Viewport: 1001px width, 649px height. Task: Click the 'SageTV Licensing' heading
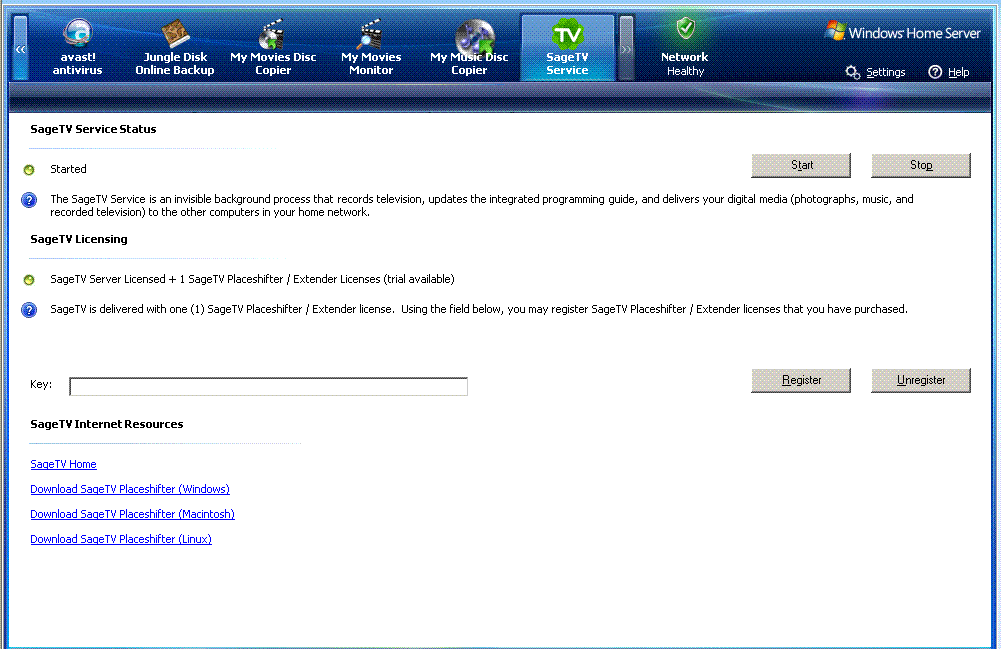pyautogui.click(x=79, y=239)
